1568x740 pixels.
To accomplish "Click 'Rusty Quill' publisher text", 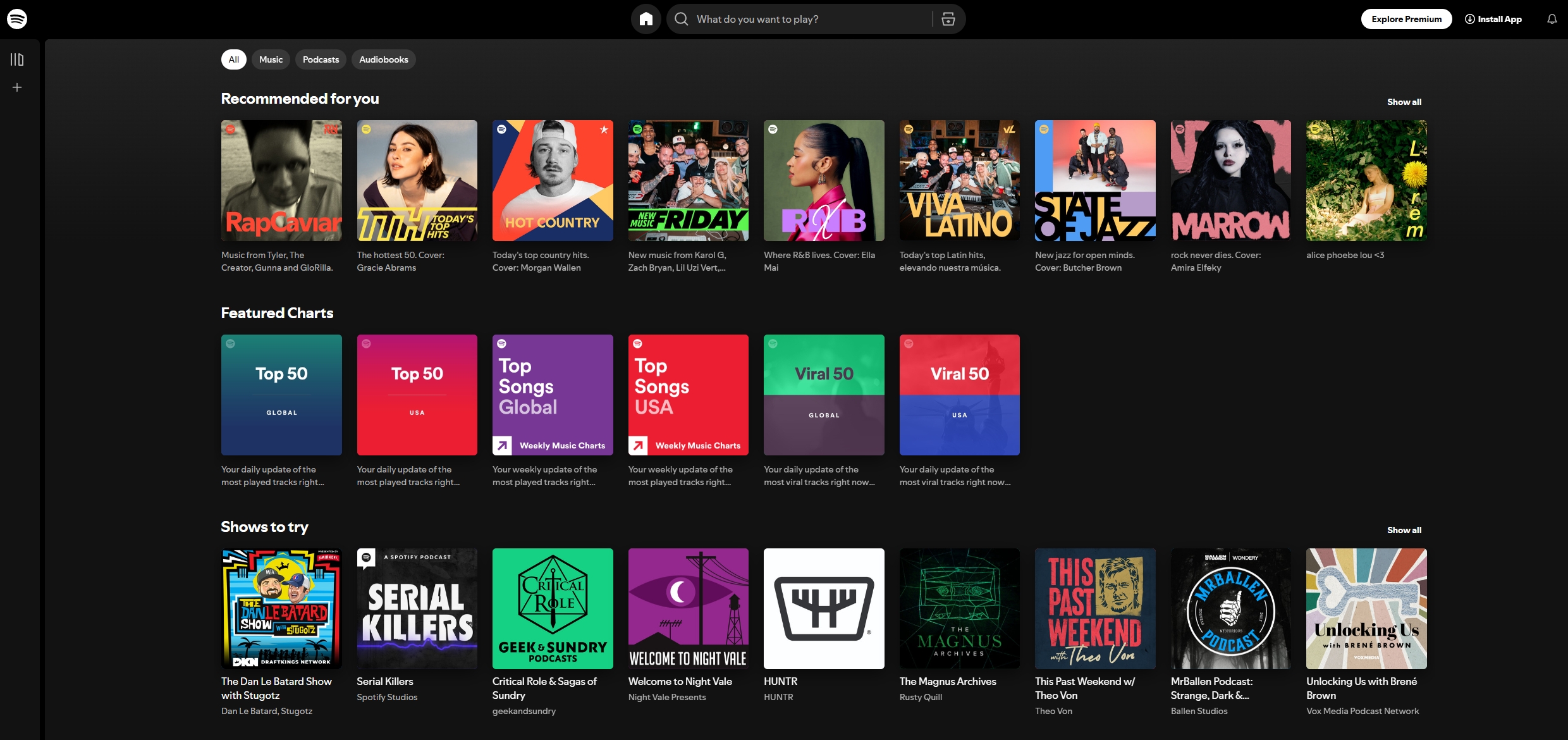I will point(921,697).
